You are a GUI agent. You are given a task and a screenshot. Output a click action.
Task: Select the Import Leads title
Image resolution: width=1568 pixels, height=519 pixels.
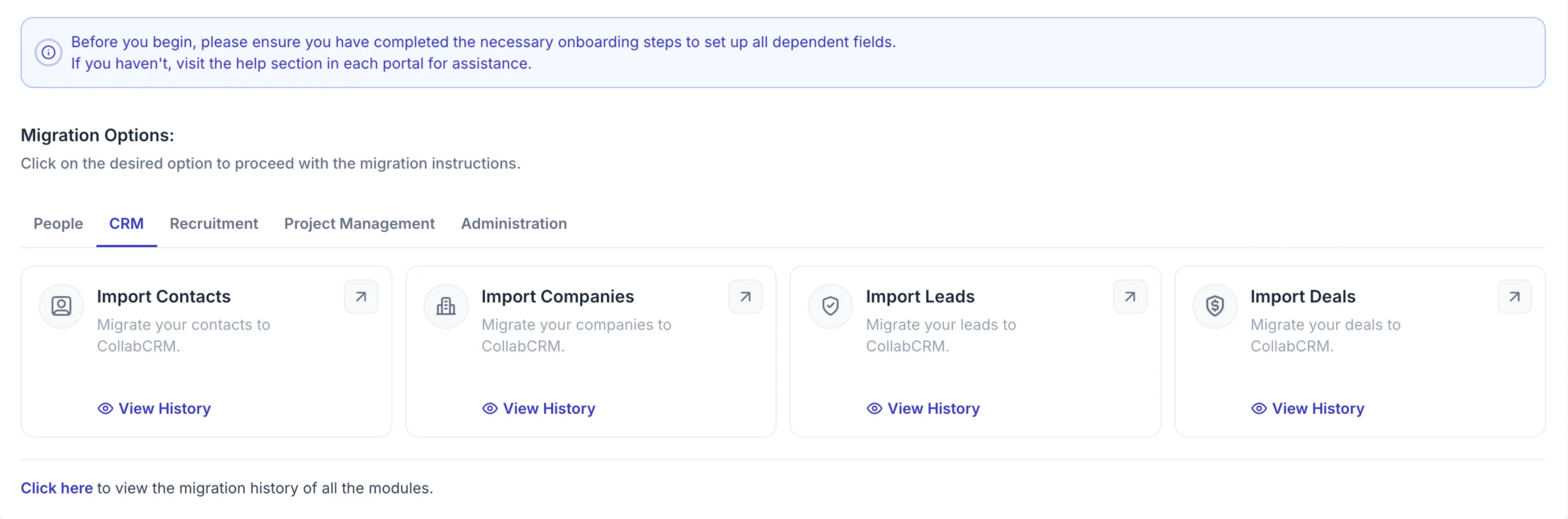click(920, 297)
